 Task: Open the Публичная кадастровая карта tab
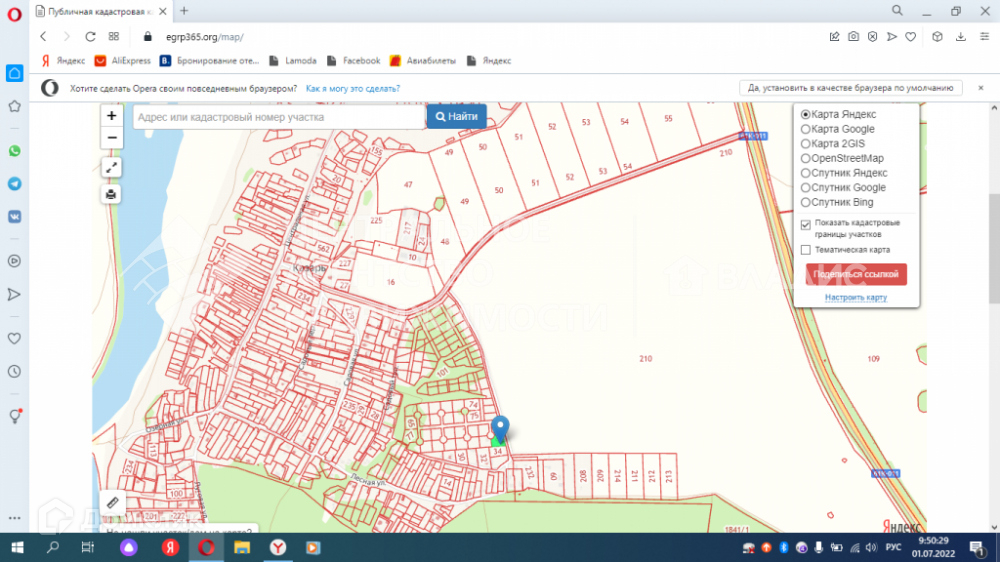point(100,11)
